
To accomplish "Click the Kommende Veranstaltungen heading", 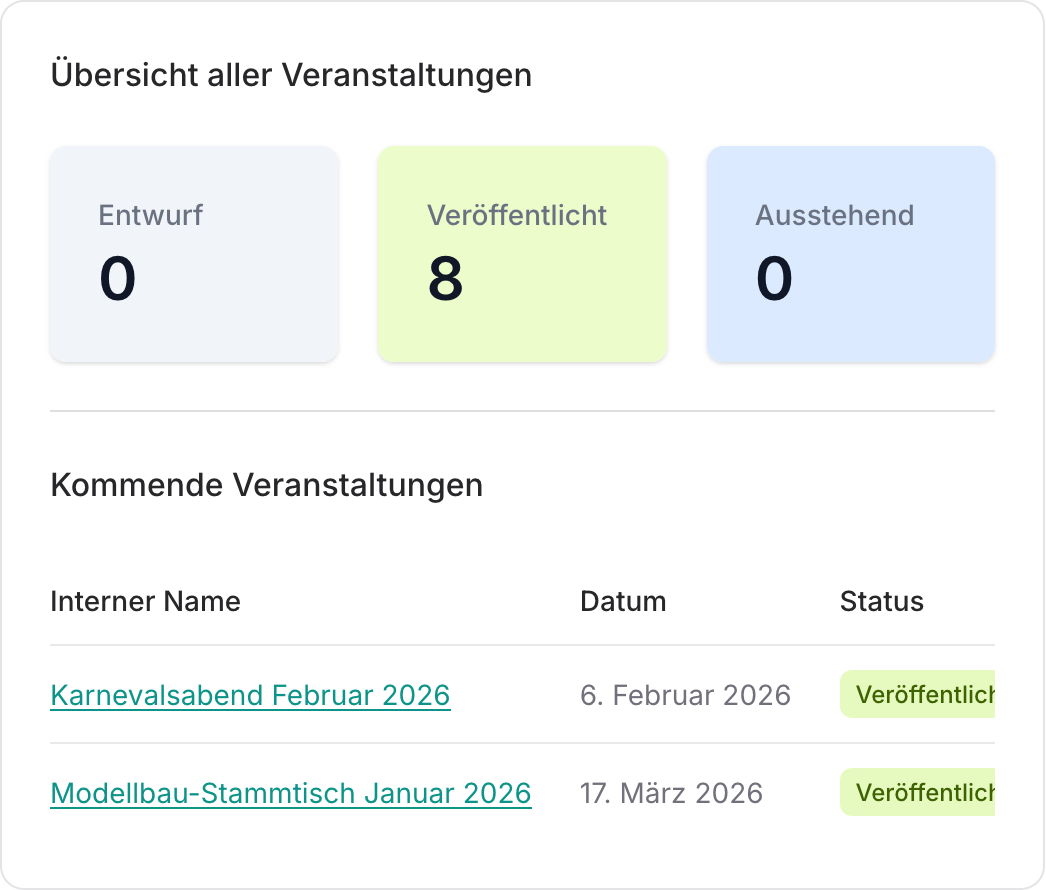I will pos(267,485).
